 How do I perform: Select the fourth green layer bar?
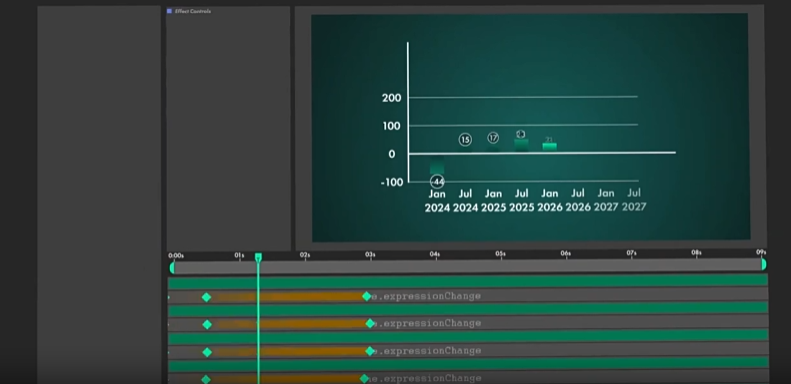tap(468, 363)
